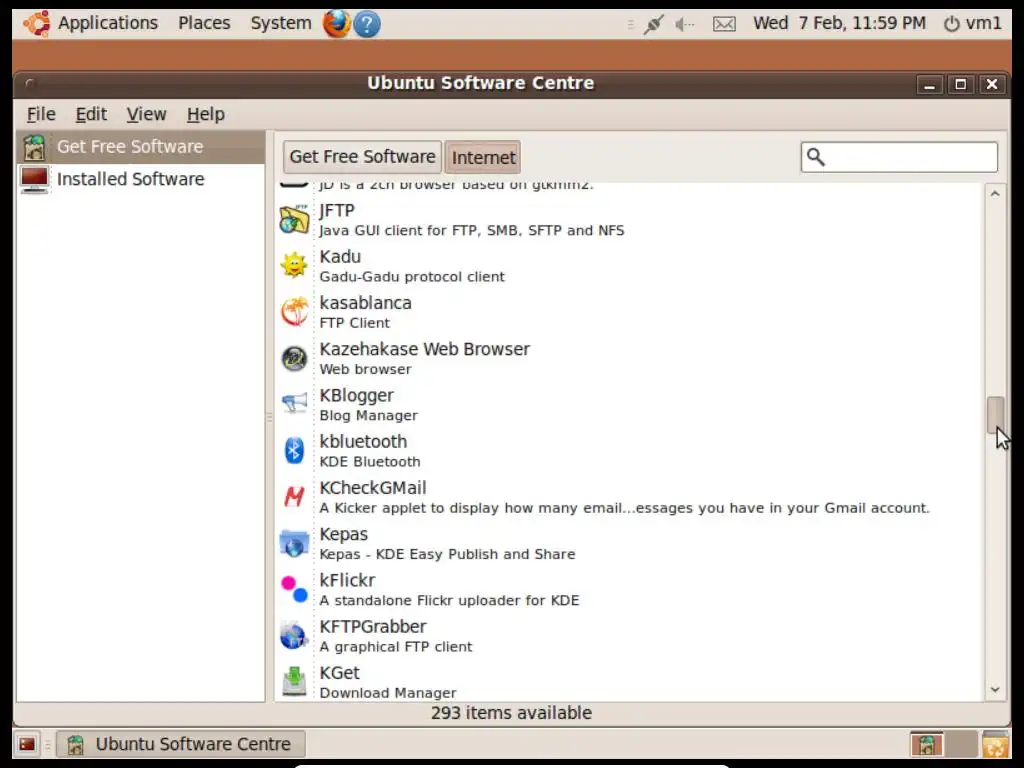The height and width of the screenshot is (768, 1024).
Task: Click the vm1 user session button
Action: click(972, 24)
